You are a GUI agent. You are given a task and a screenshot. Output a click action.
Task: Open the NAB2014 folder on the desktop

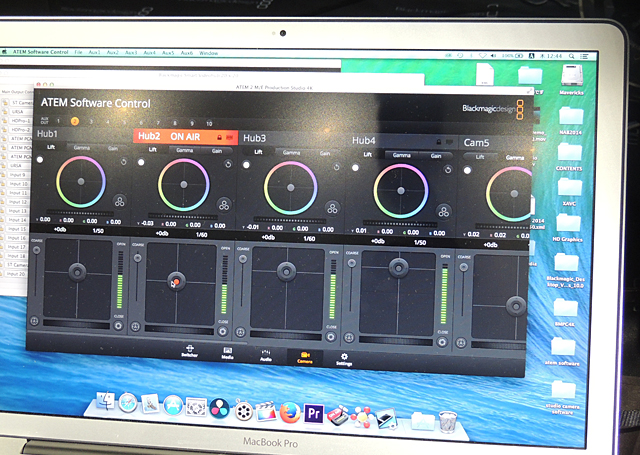[x=571, y=120]
